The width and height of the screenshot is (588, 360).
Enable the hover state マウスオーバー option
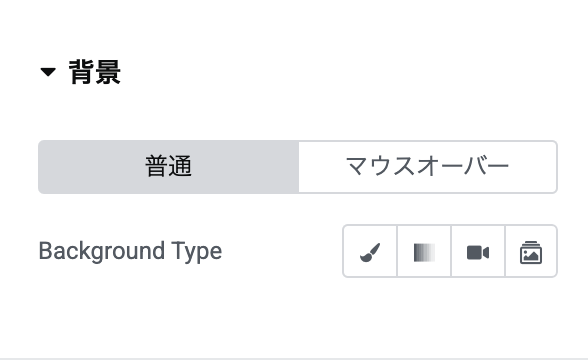click(428, 167)
